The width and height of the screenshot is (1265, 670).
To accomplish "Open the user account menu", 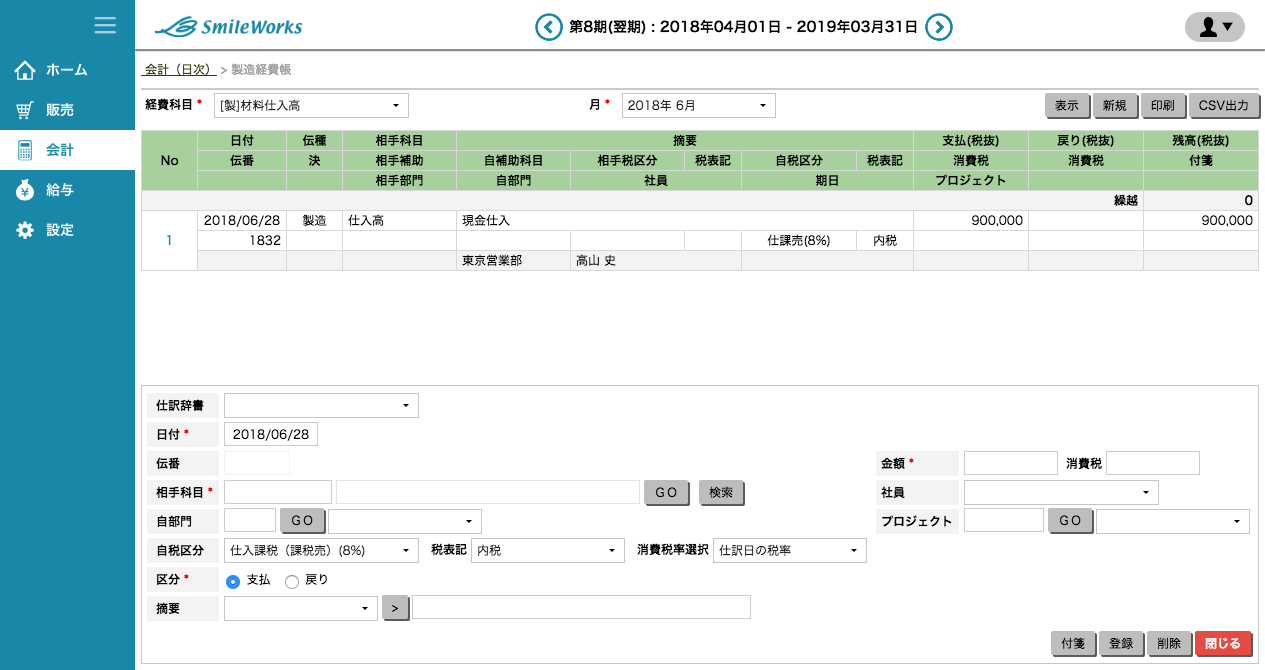I will (x=1214, y=27).
